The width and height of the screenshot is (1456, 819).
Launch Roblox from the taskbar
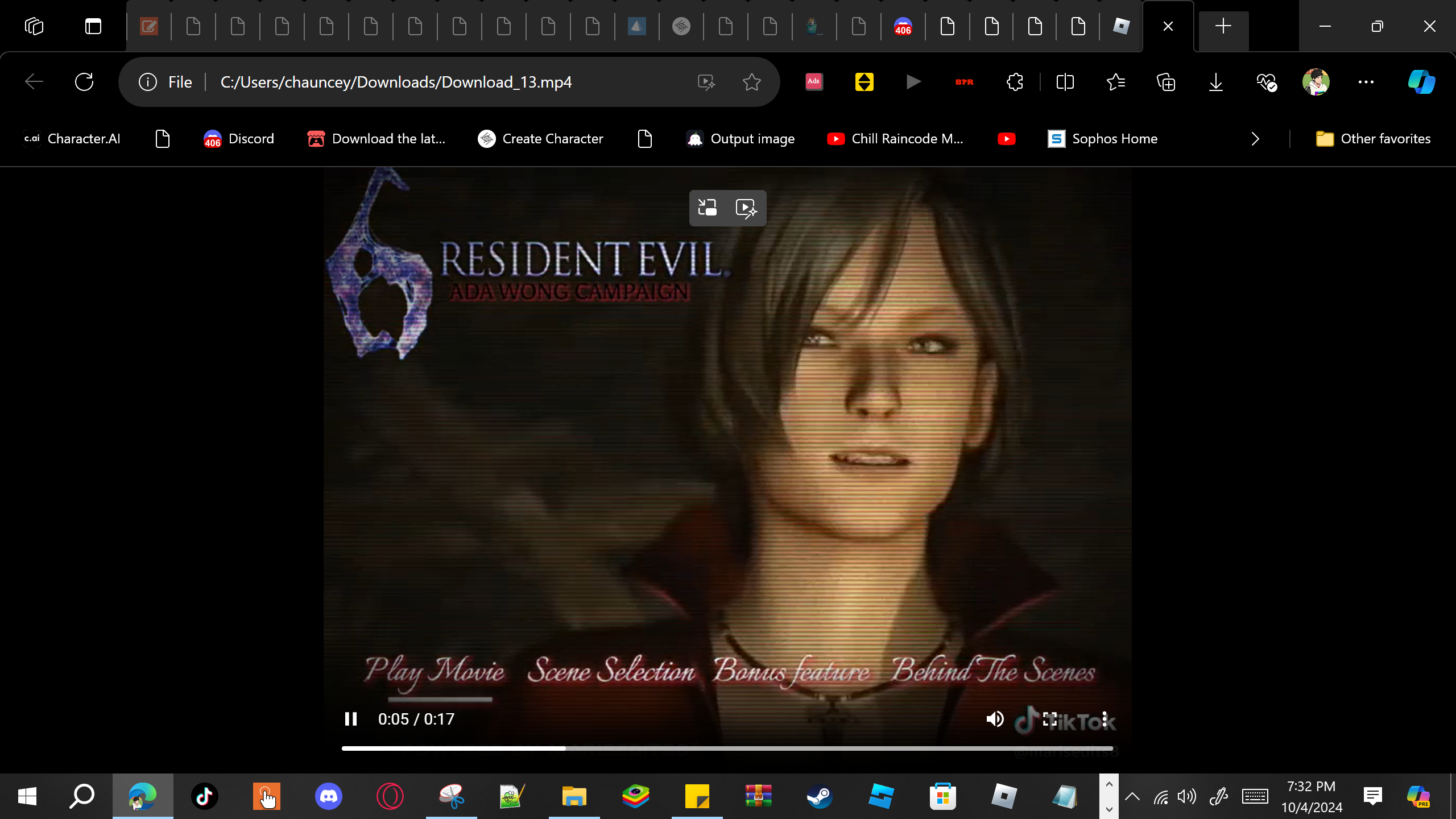pyautogui.click(x=1004, y=796)
